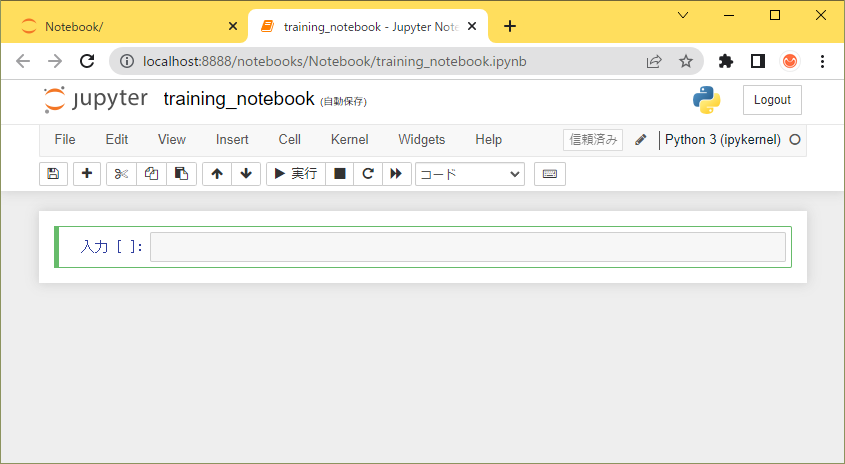The width and height of the screenshot is (845, 464).
Task: Move the selected cell up with the arrow
Action: coord(217,174)
